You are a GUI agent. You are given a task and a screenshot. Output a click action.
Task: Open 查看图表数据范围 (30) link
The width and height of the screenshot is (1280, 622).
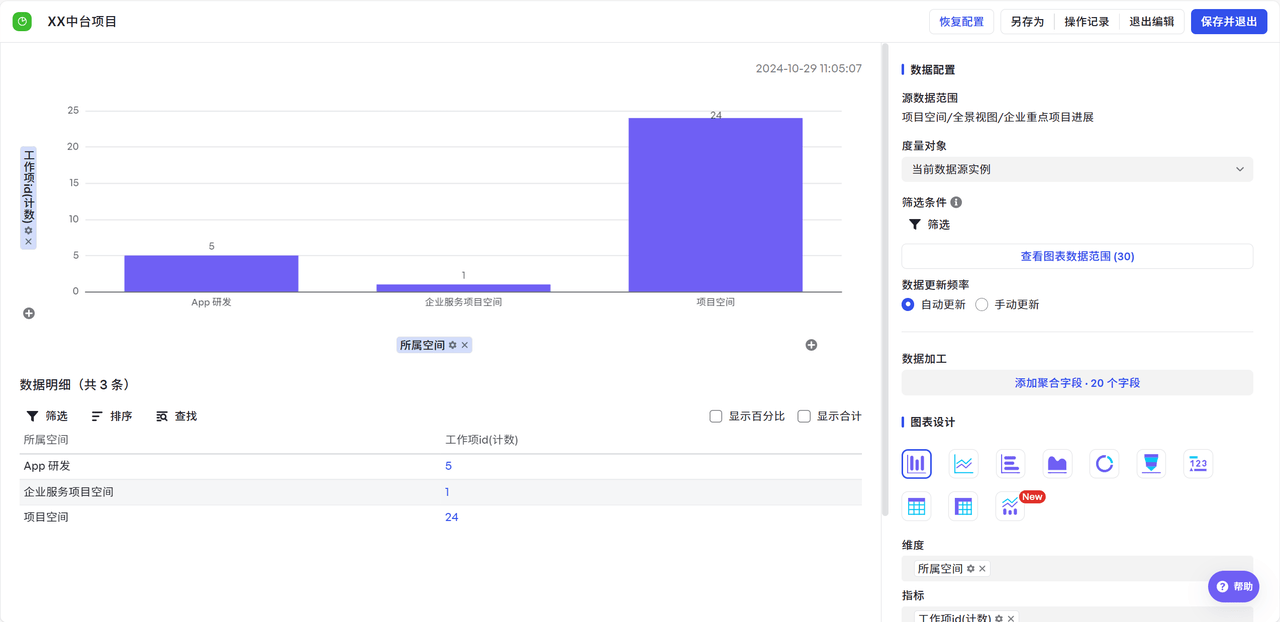point(1077,256)
